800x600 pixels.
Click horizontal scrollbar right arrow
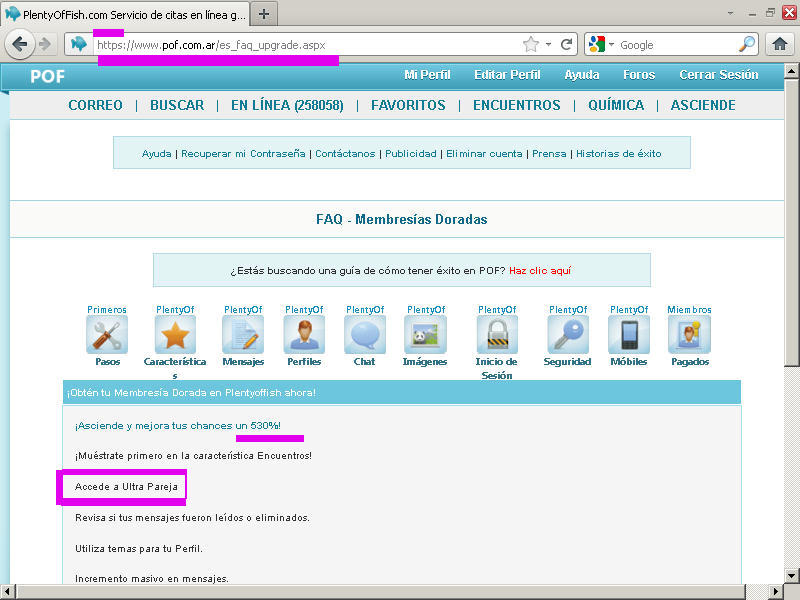point(776,591)
